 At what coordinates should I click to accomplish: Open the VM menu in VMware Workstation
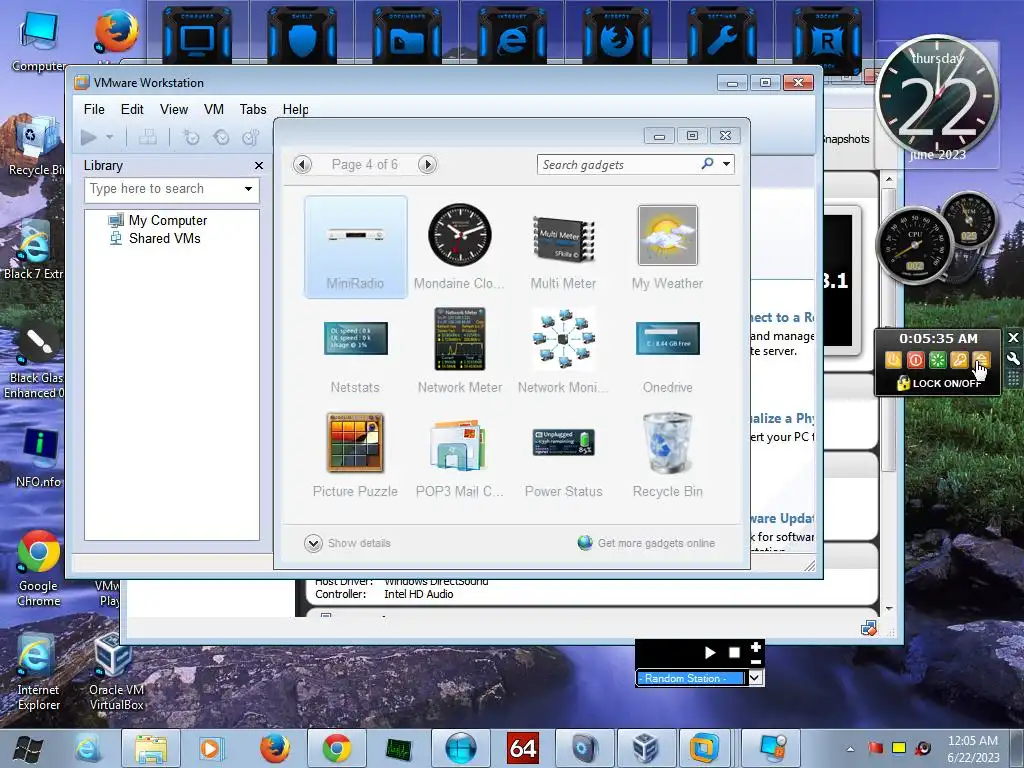pyautogui.click(x=214, y=109)
